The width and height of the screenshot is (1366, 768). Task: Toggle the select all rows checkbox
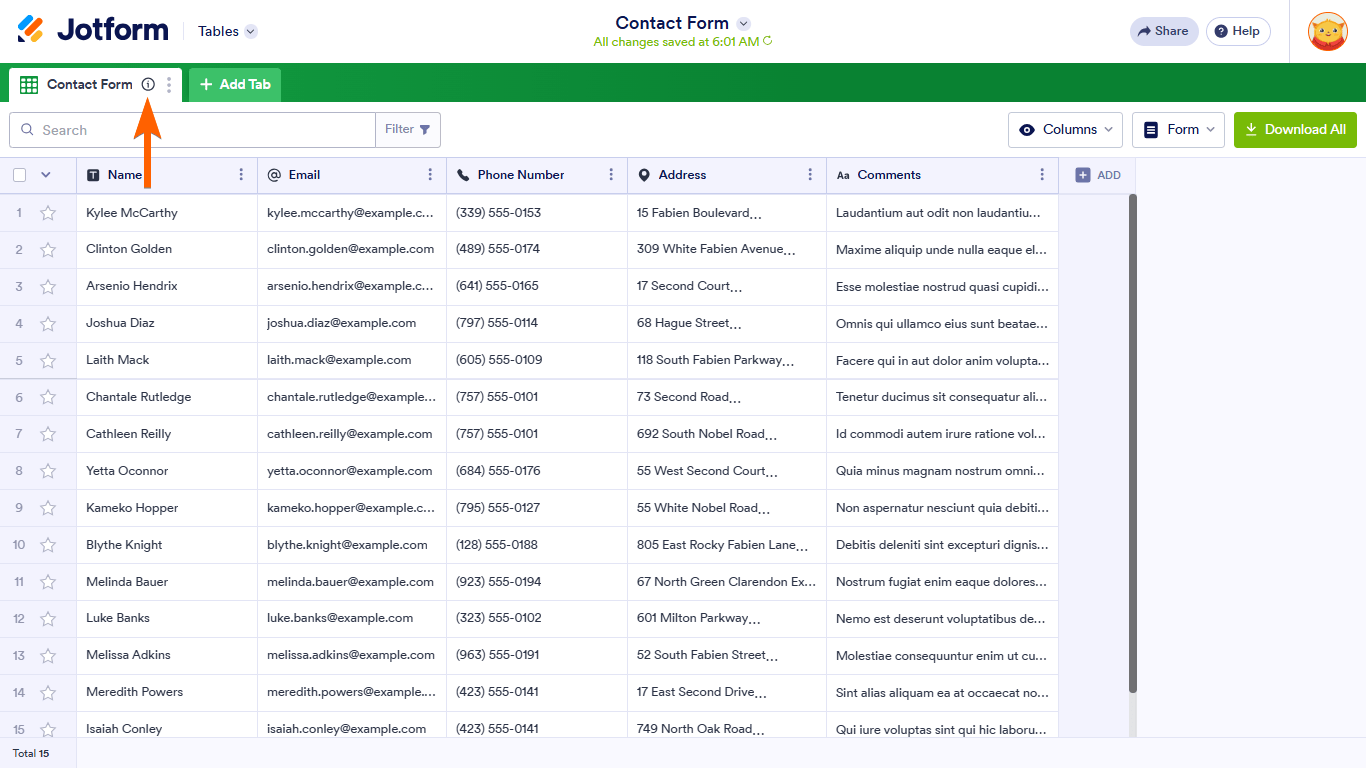click(20, 175)
